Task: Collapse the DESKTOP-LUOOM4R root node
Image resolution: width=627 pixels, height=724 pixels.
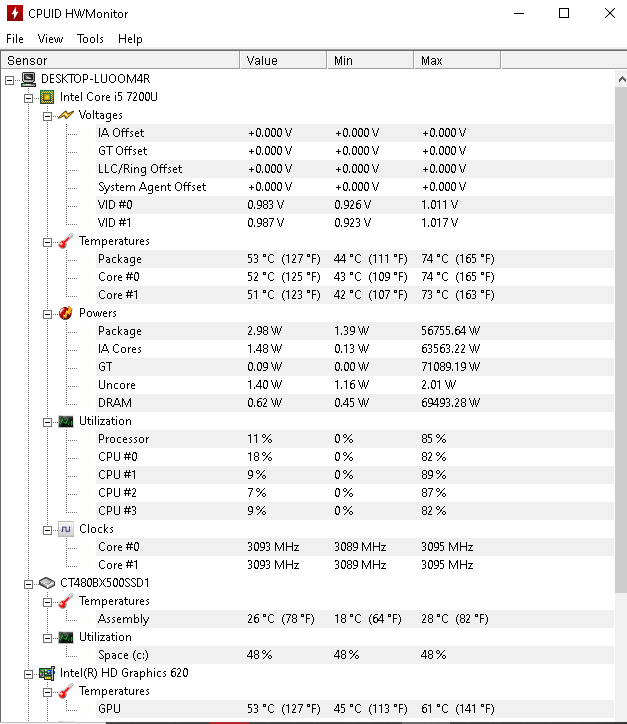Action: 10,80
